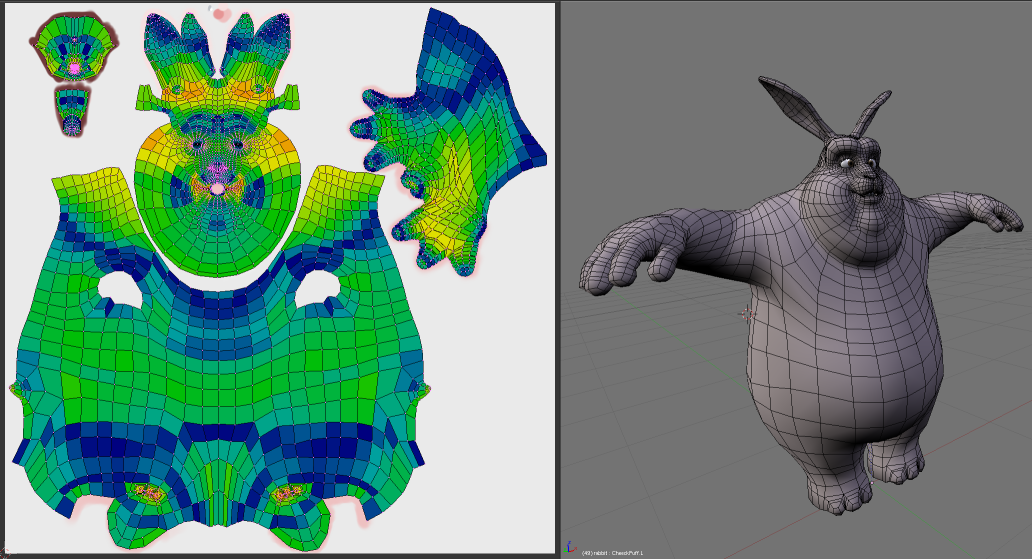This screenshot has width=1032, height=559.
Task: Click the 3D cursor beside the rabbit's belly
Action: click(x=746, y=313)
